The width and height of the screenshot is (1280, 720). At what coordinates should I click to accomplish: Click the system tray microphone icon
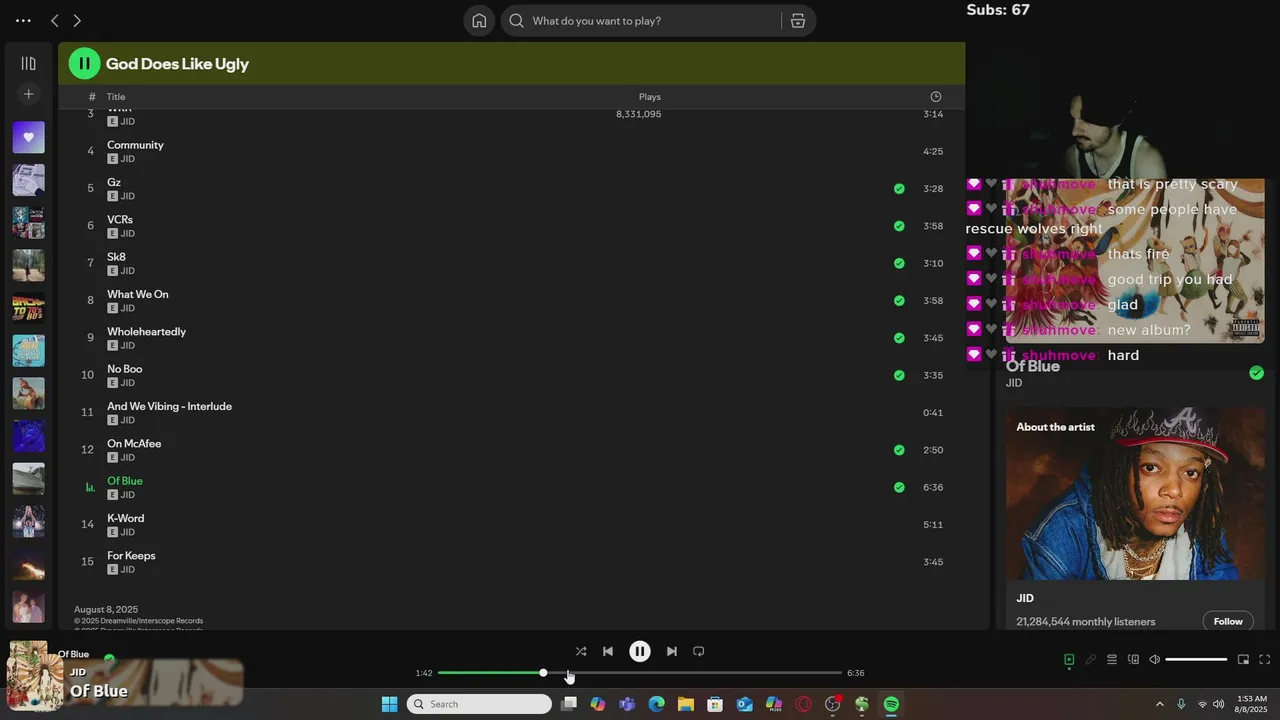point(1181,704)
